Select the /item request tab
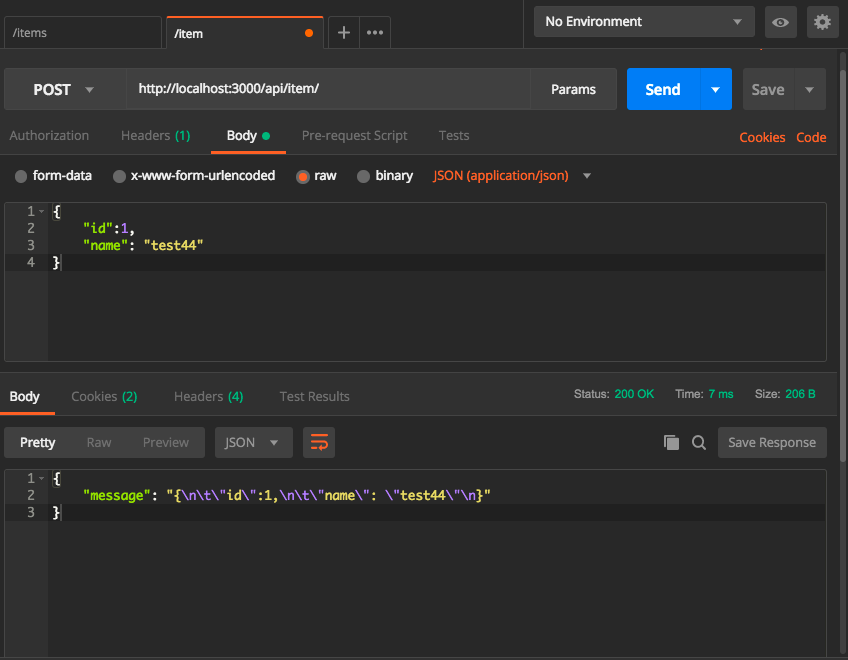 point(244,33)
